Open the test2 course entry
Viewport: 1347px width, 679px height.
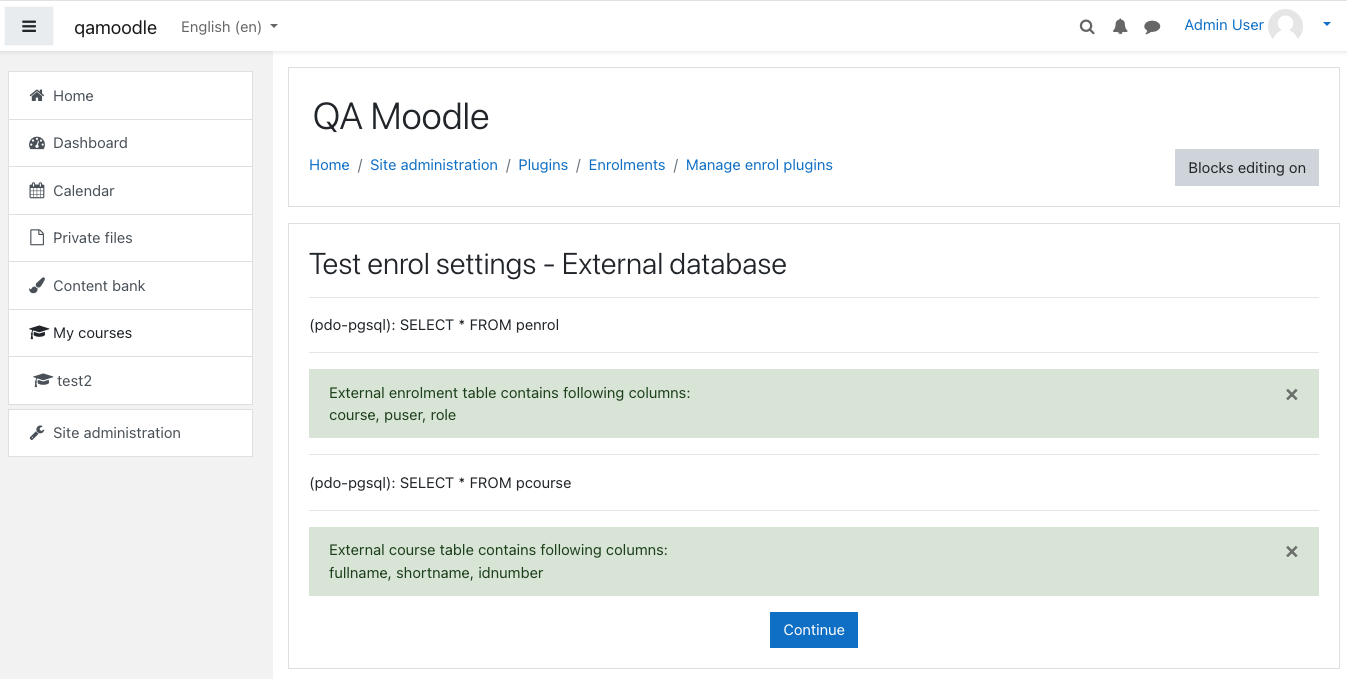pyautogui.click(x=130, y=381)
